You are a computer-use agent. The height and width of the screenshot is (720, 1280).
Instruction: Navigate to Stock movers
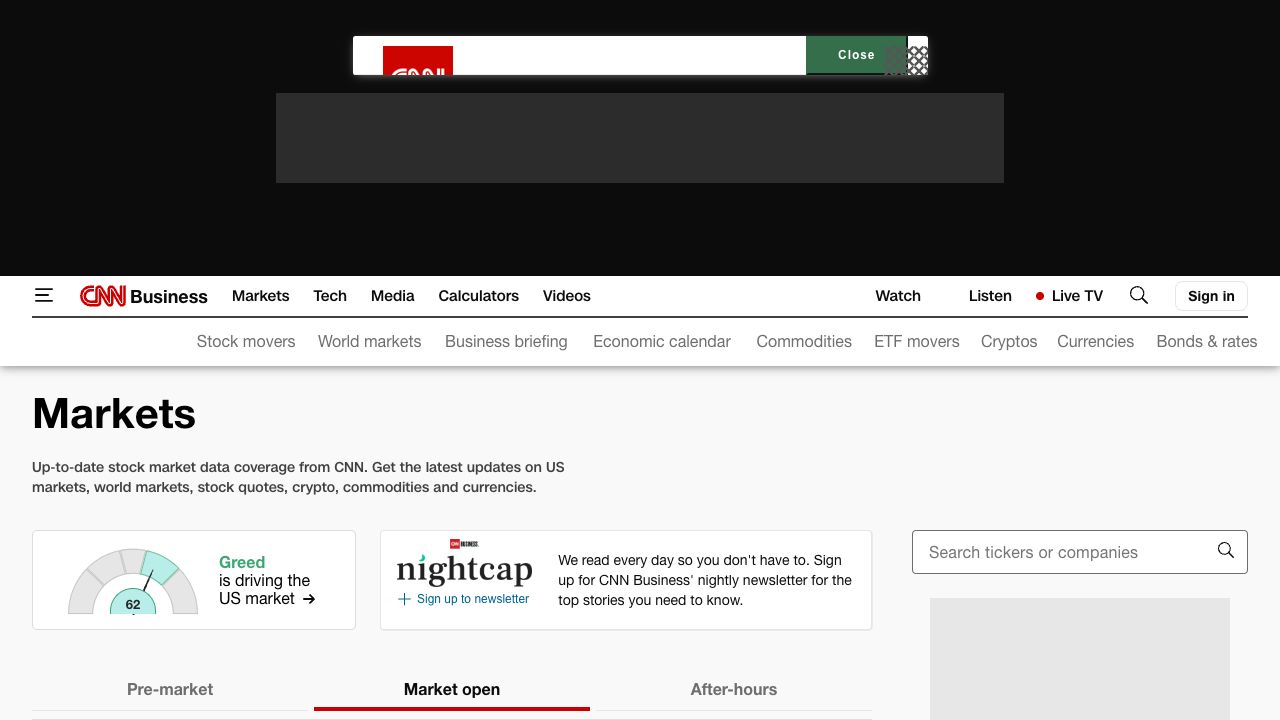click(x=246, y=341)
